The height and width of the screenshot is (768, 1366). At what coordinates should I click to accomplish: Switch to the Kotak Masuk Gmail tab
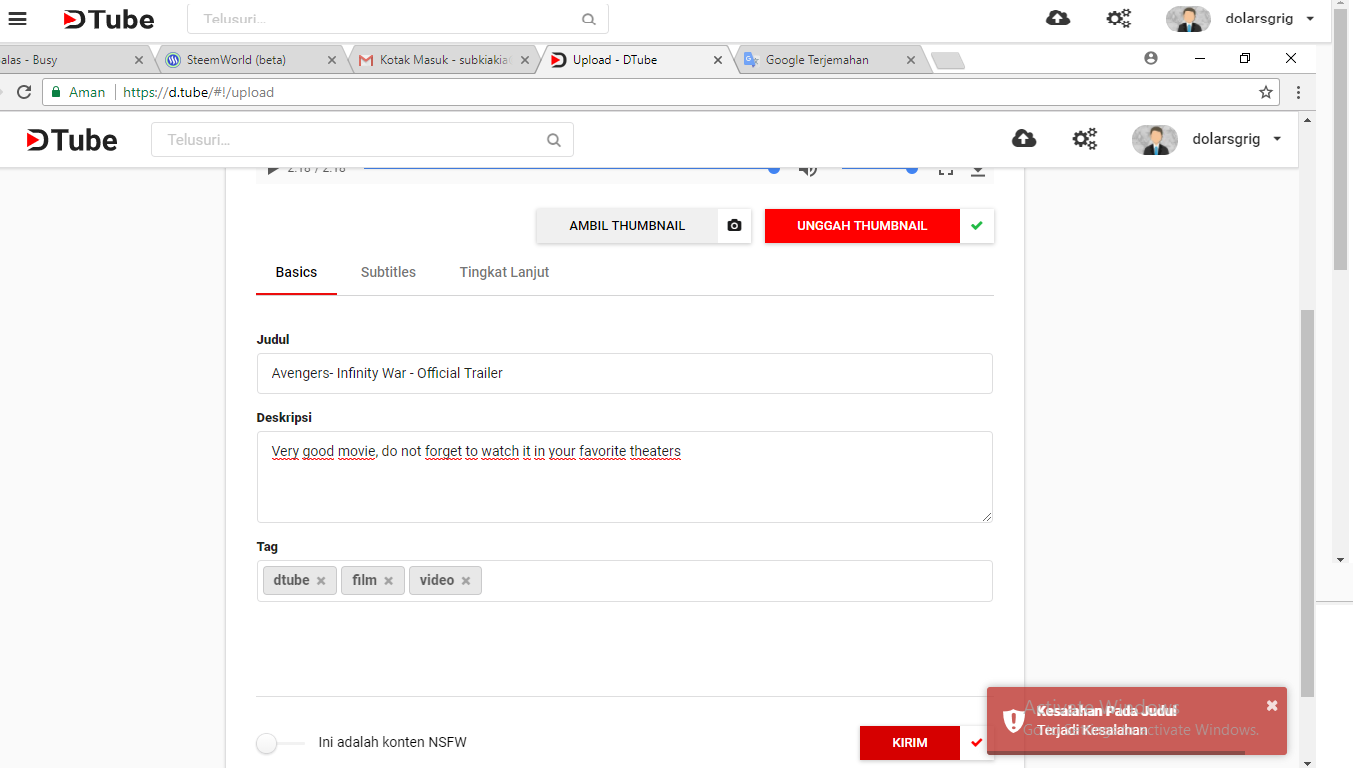[x=445, y=60]
